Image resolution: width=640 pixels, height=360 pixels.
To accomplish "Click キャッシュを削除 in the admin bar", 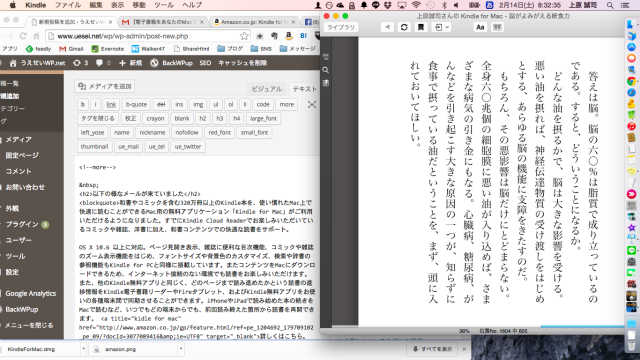I will [242, 63].
